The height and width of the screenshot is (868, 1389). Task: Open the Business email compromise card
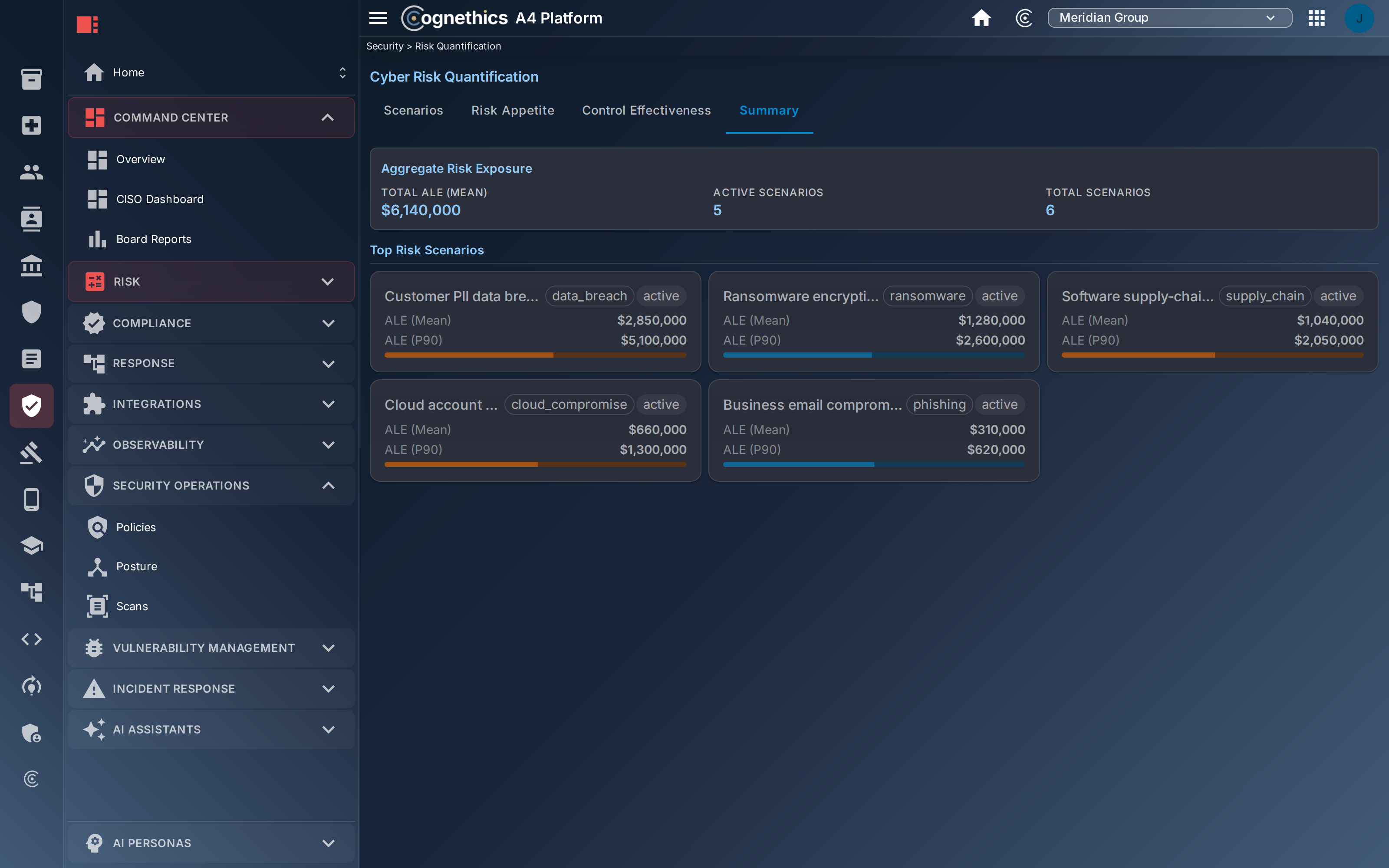point(874,431)
